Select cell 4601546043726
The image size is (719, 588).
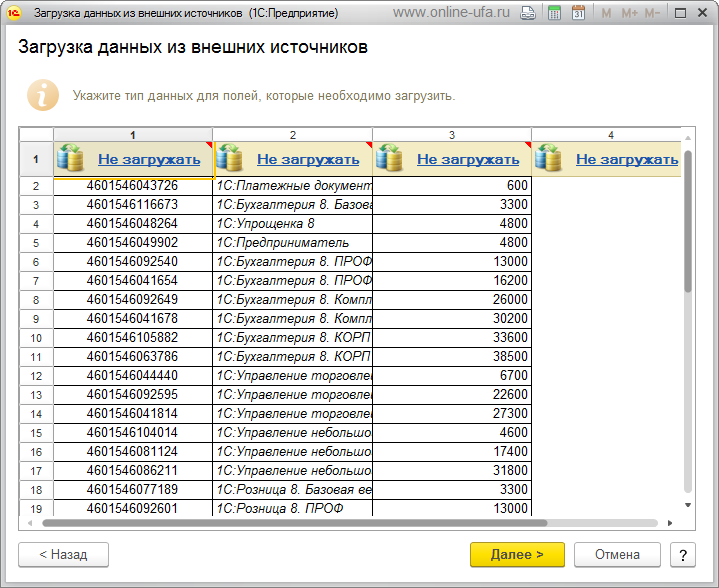pyautogui.click(x=133, y=186)
